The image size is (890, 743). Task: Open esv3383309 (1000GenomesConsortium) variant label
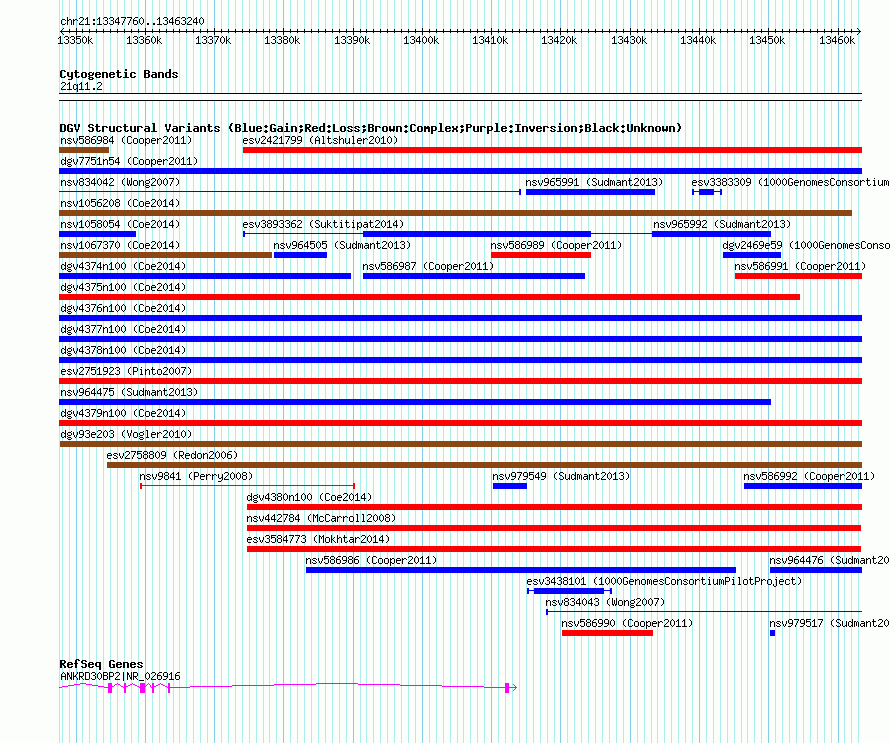coord(790,182)
